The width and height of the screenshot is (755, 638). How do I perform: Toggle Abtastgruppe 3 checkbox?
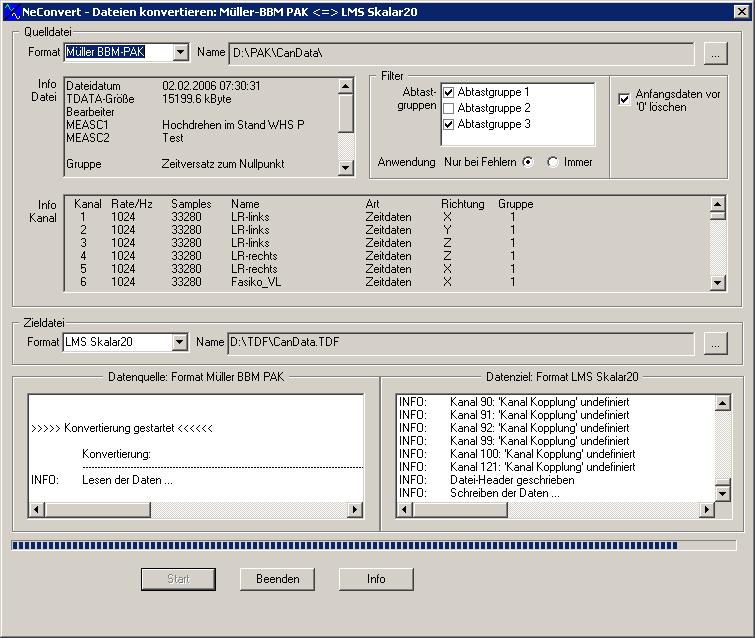tap(449, 124)
